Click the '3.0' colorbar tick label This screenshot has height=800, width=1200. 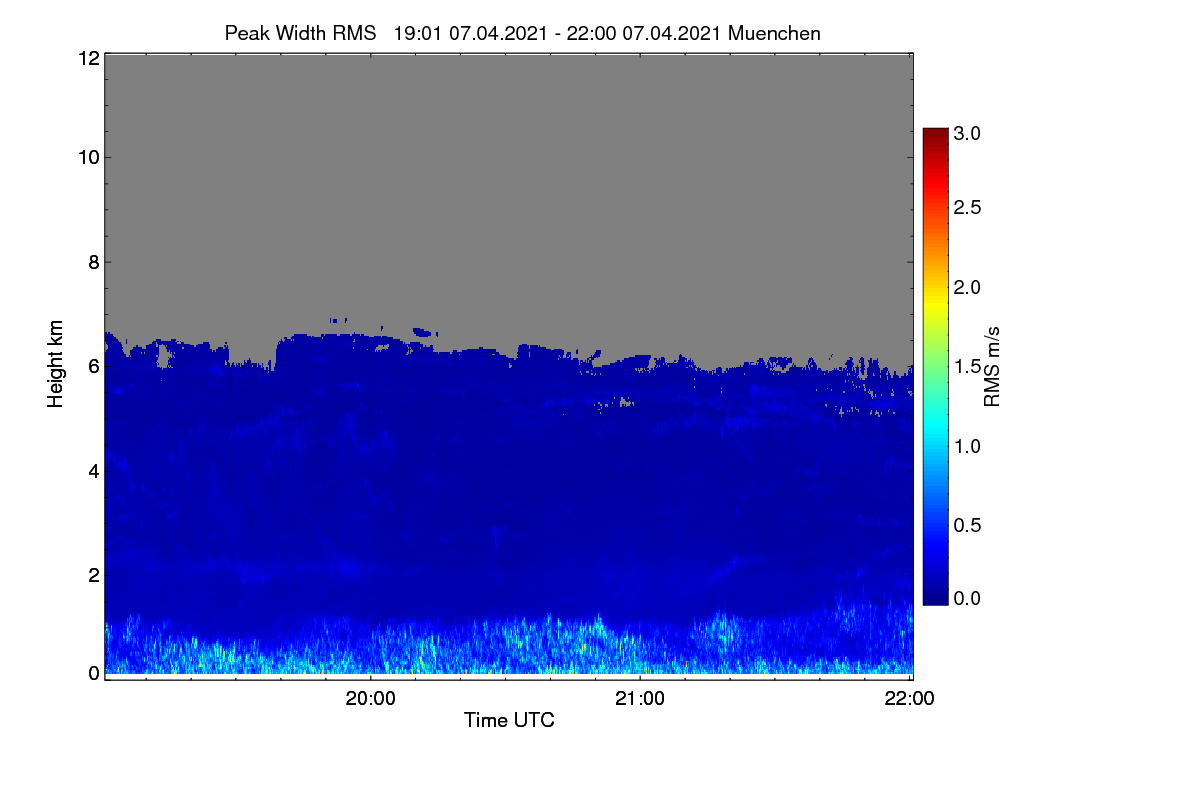(967, 133)
